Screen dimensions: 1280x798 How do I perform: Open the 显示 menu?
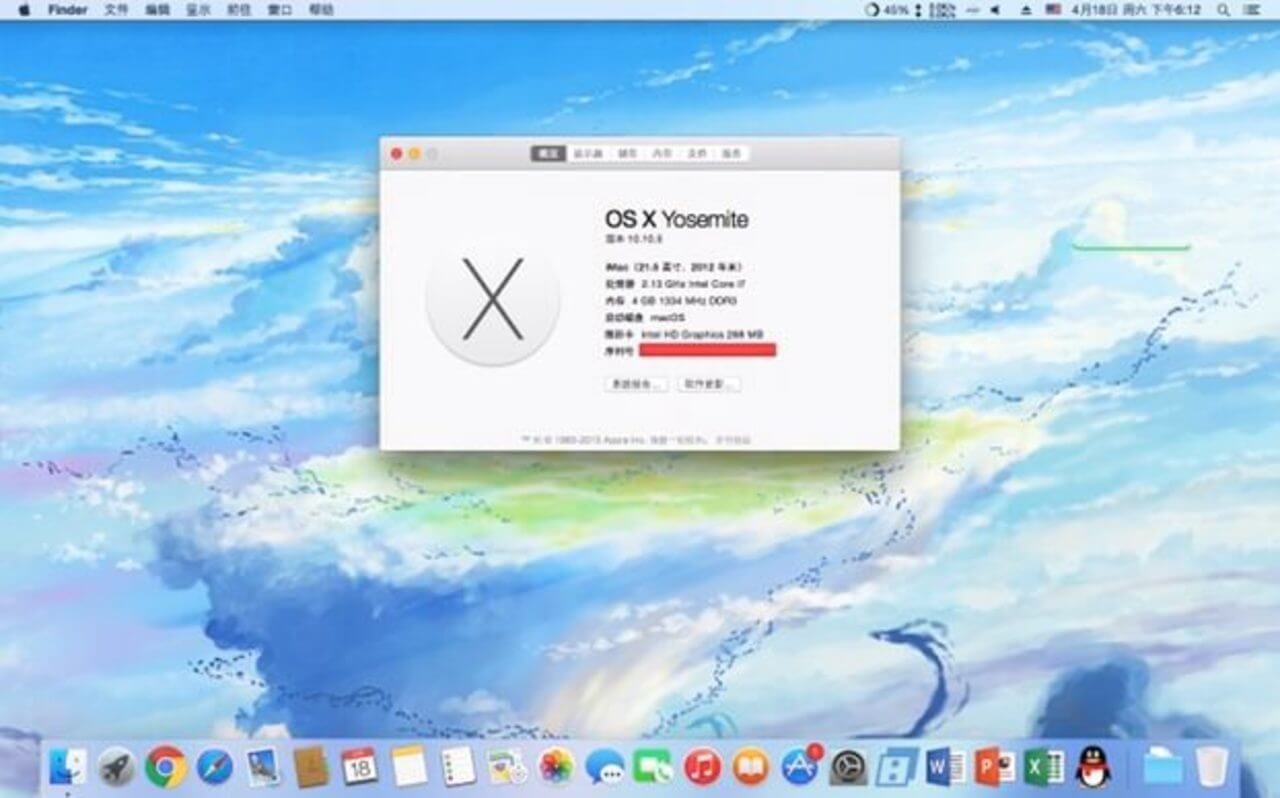tap(198, 9)
